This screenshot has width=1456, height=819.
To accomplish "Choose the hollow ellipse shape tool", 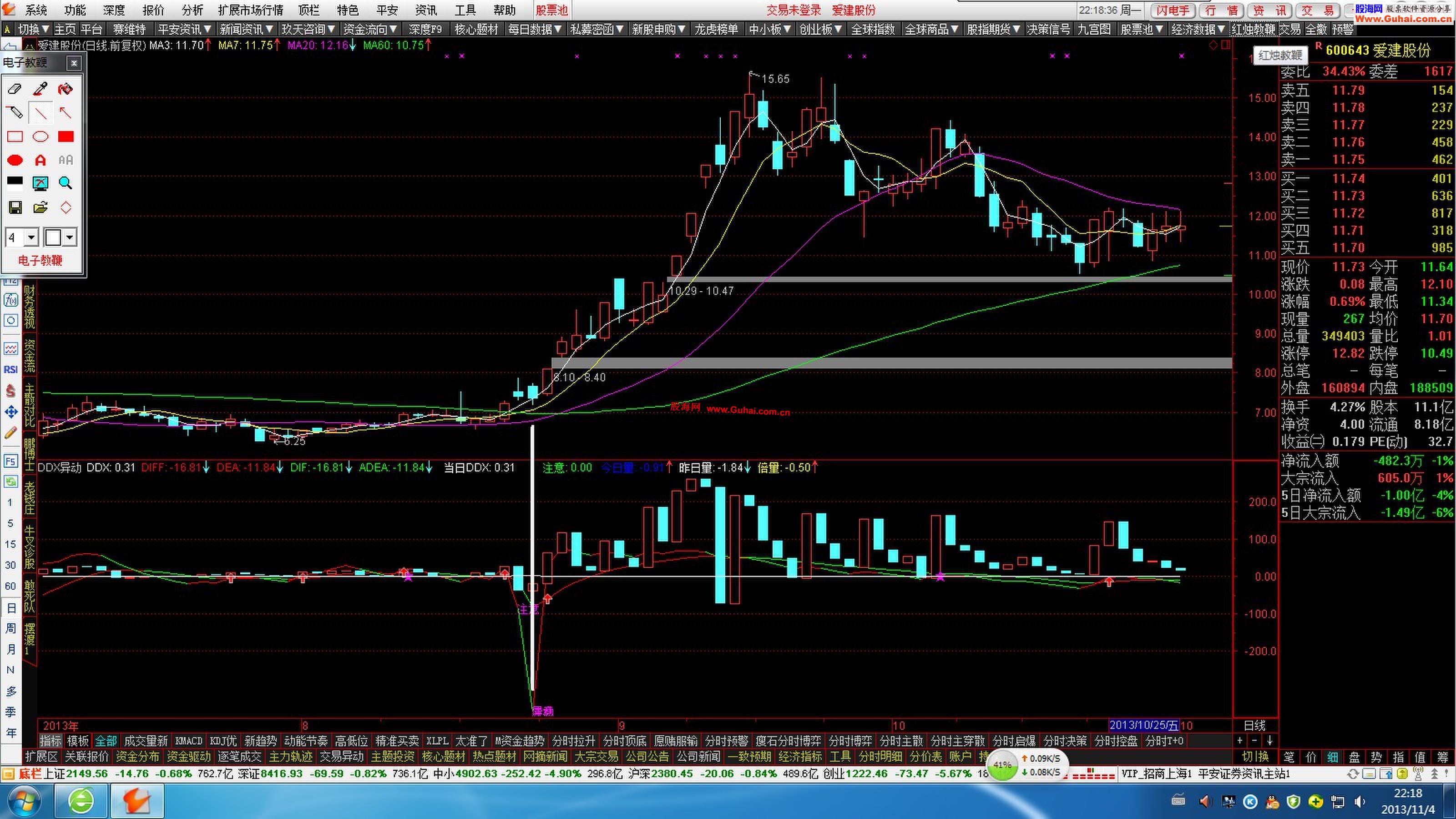I will point(40,136).
